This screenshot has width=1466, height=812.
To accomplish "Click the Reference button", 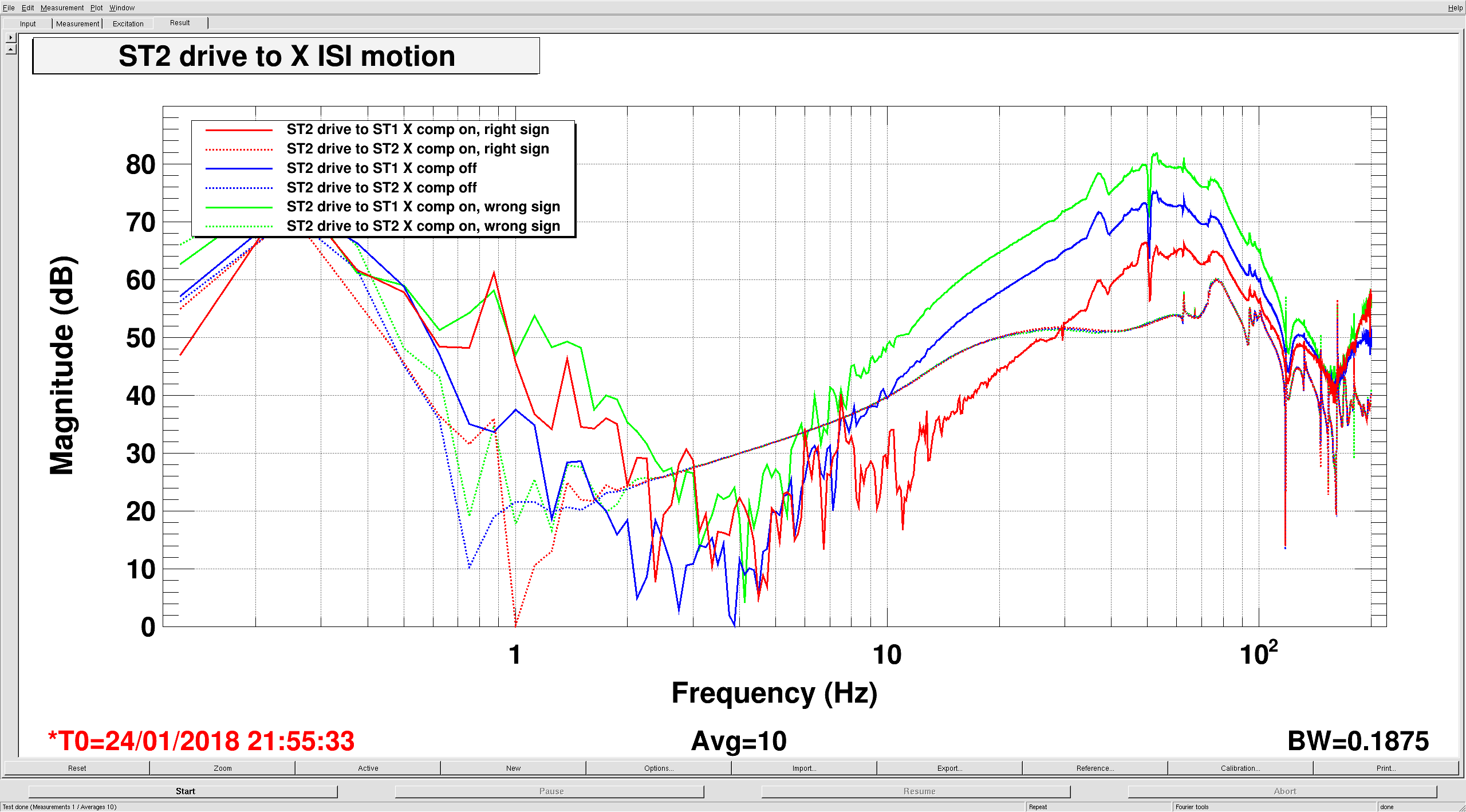I will click(1095, 768).
